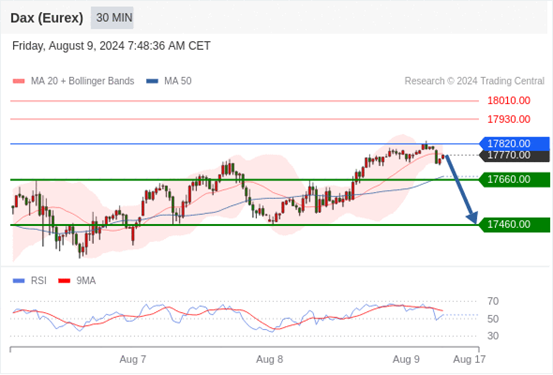Screen dimensions: 553x375
Task: Click the green 17460.00 target tag
Action: (515, 225)
